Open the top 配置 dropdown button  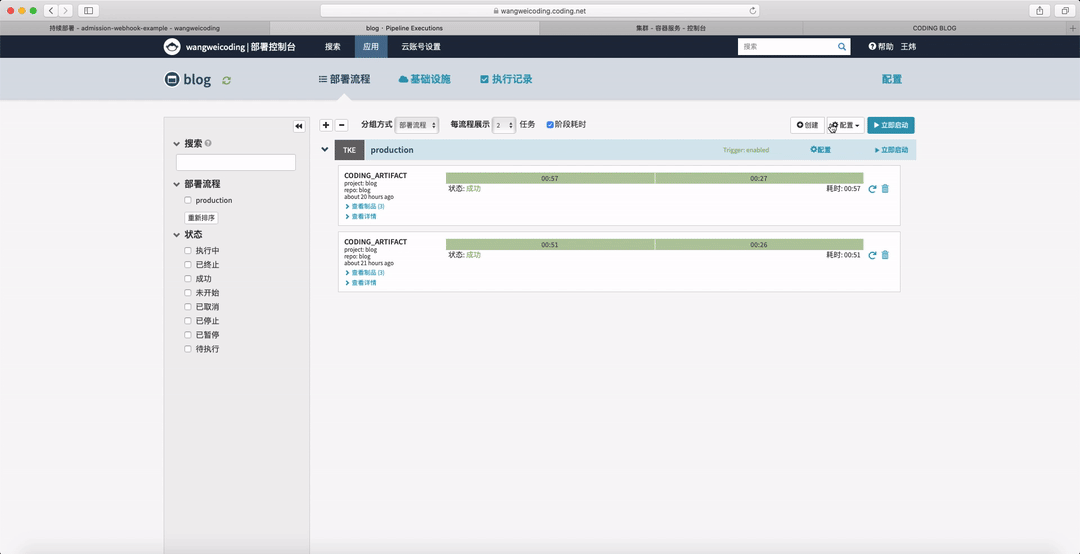tap(846, 125)
